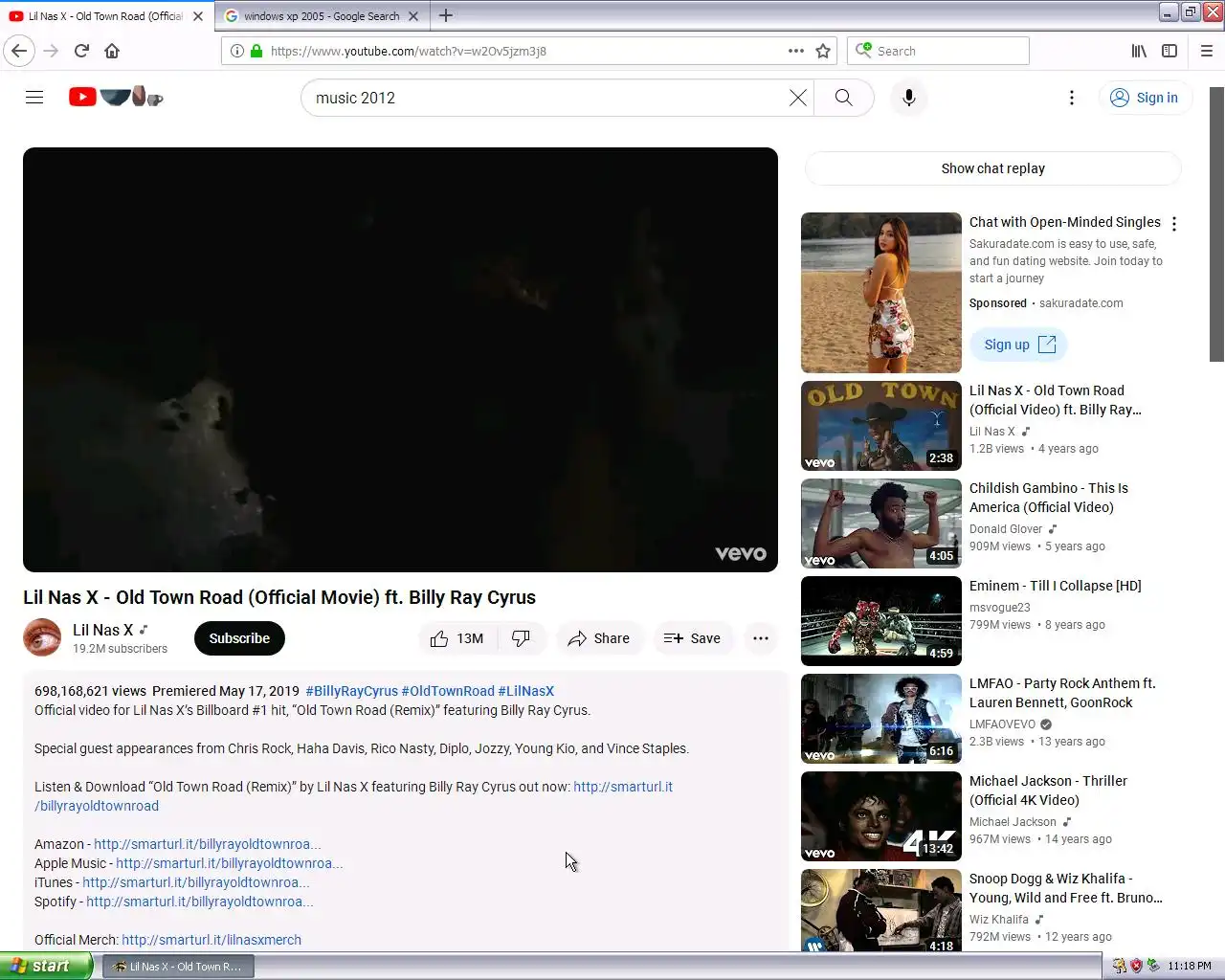Click Sign in button on YouTube
The image size is (1225, 980).
[x=1145, y=98]
